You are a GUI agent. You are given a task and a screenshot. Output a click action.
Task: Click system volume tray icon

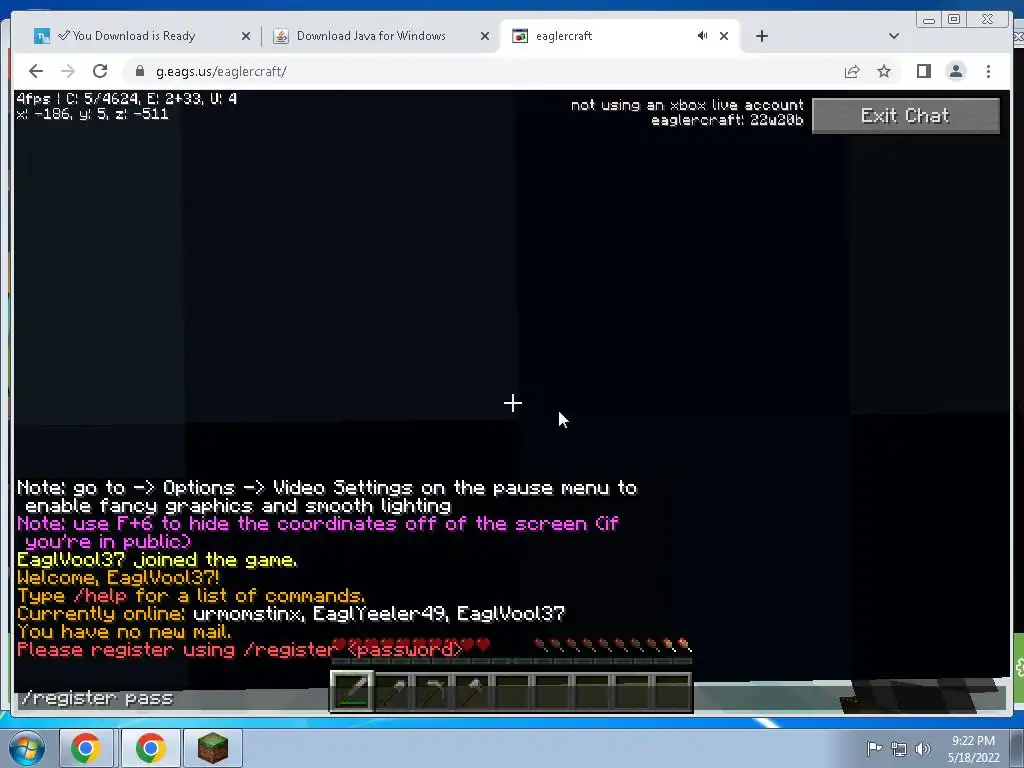point(923,748)
